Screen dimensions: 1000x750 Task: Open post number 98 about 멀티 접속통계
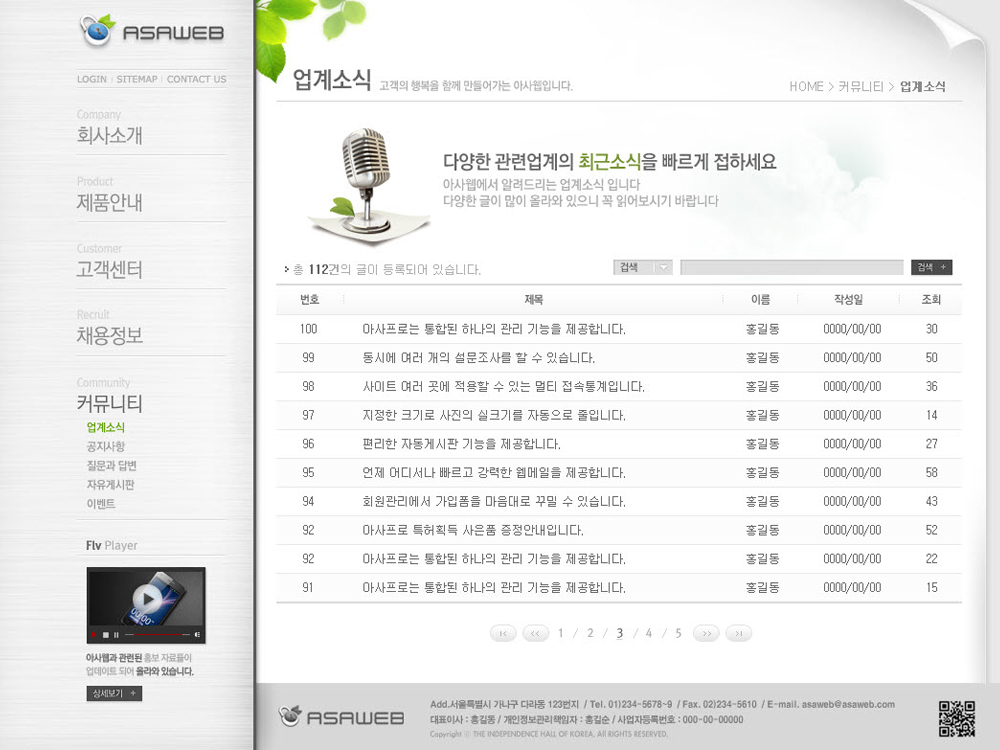pyautogui.click(x=503, y=386)
